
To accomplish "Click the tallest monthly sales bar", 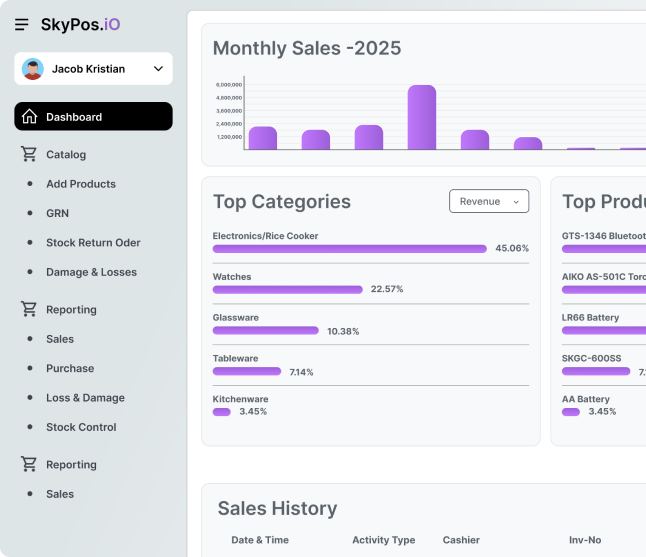I will 422,118.
